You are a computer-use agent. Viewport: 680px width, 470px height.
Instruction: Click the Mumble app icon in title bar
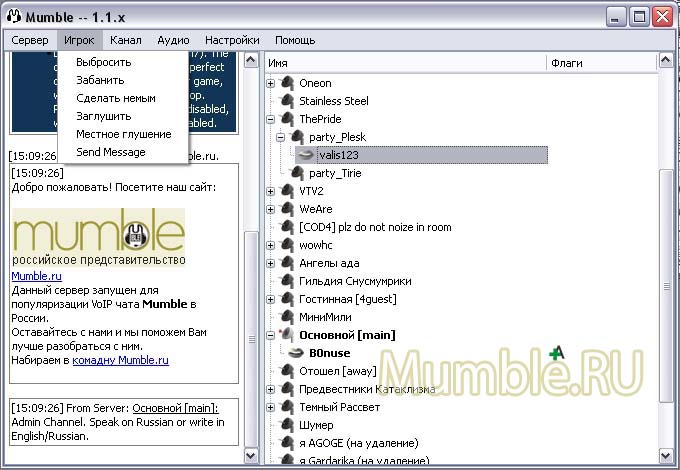coord(15,16)
